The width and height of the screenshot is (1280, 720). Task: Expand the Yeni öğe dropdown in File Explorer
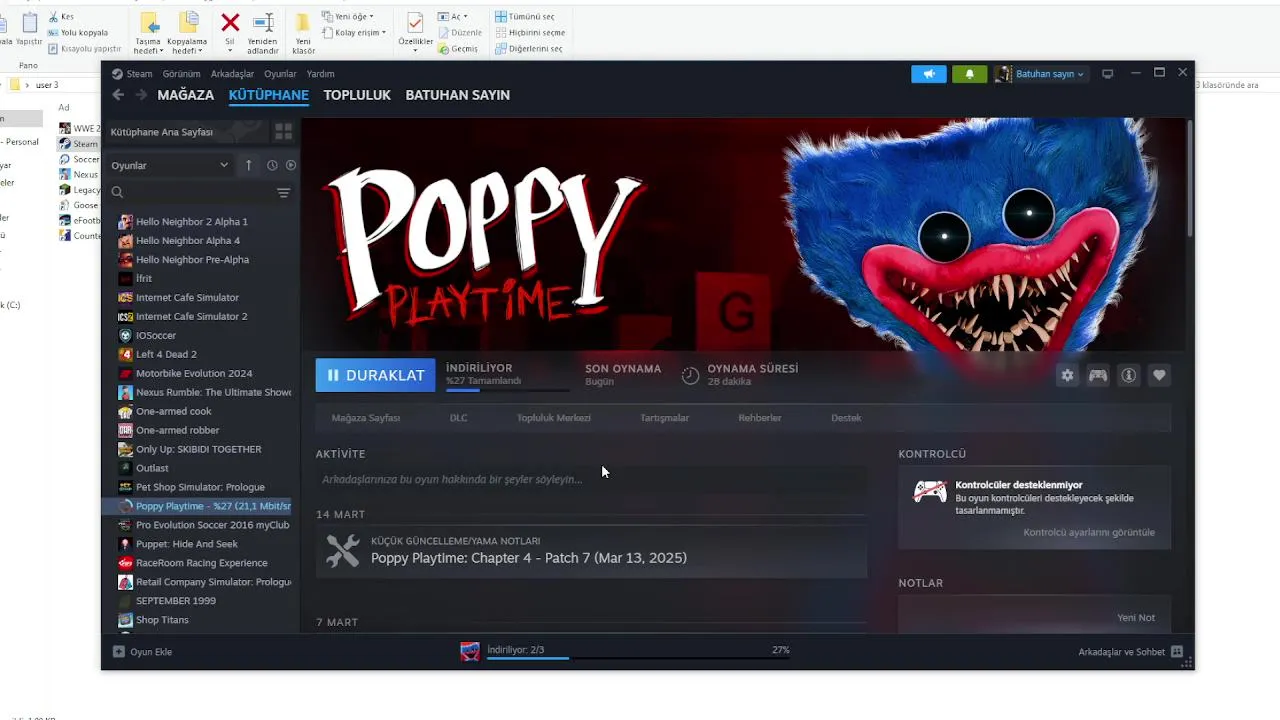[x=347, y=17]
